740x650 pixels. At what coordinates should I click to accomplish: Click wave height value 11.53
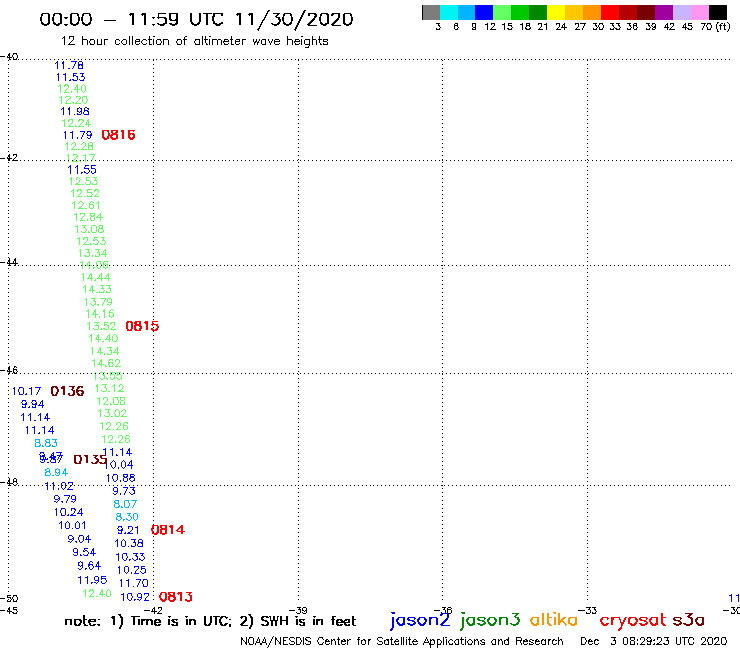coord(70,77)
